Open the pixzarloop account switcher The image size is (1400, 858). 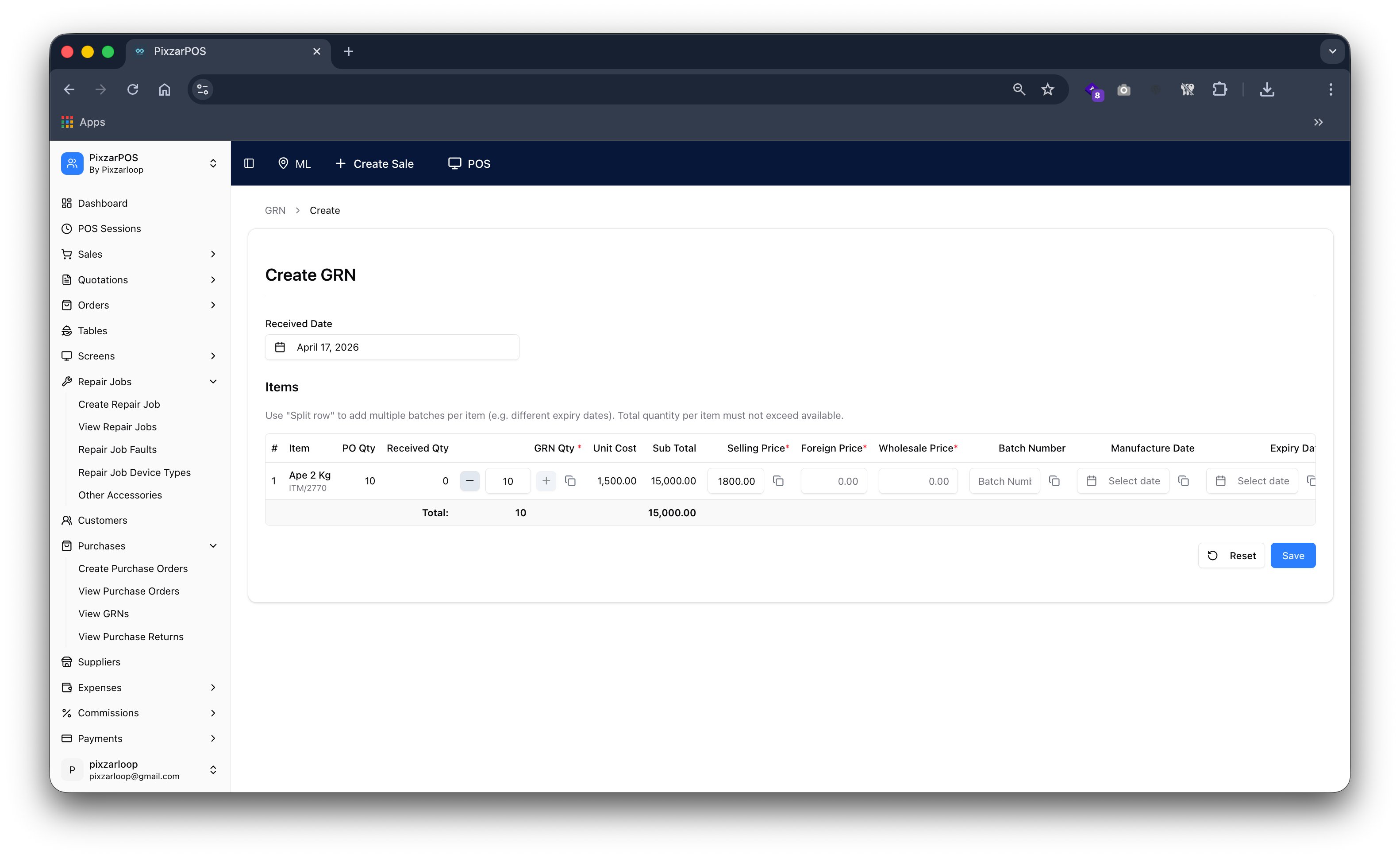pos(213,770)
